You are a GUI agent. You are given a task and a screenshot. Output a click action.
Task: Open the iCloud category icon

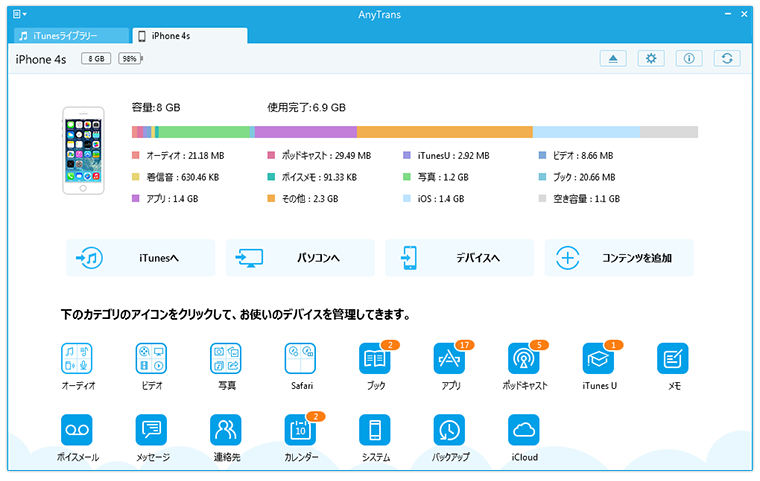[524, 430]
